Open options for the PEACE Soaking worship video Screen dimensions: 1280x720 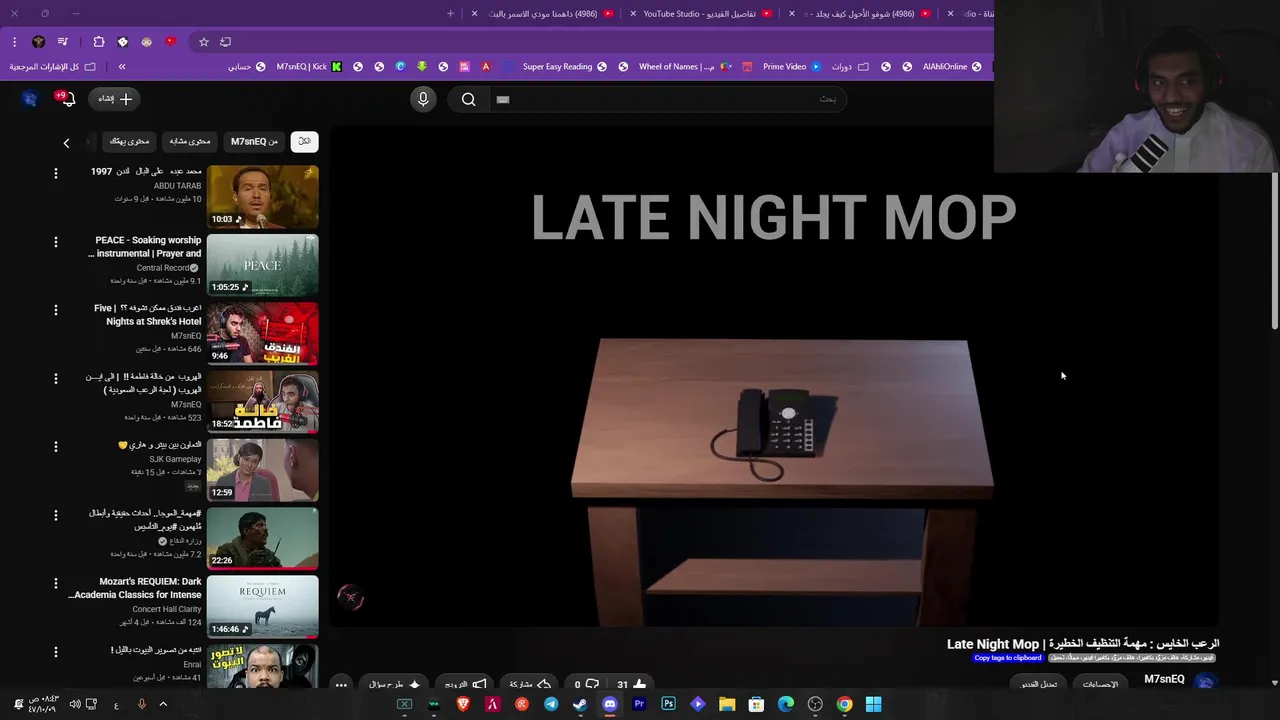tap(56, 242)
